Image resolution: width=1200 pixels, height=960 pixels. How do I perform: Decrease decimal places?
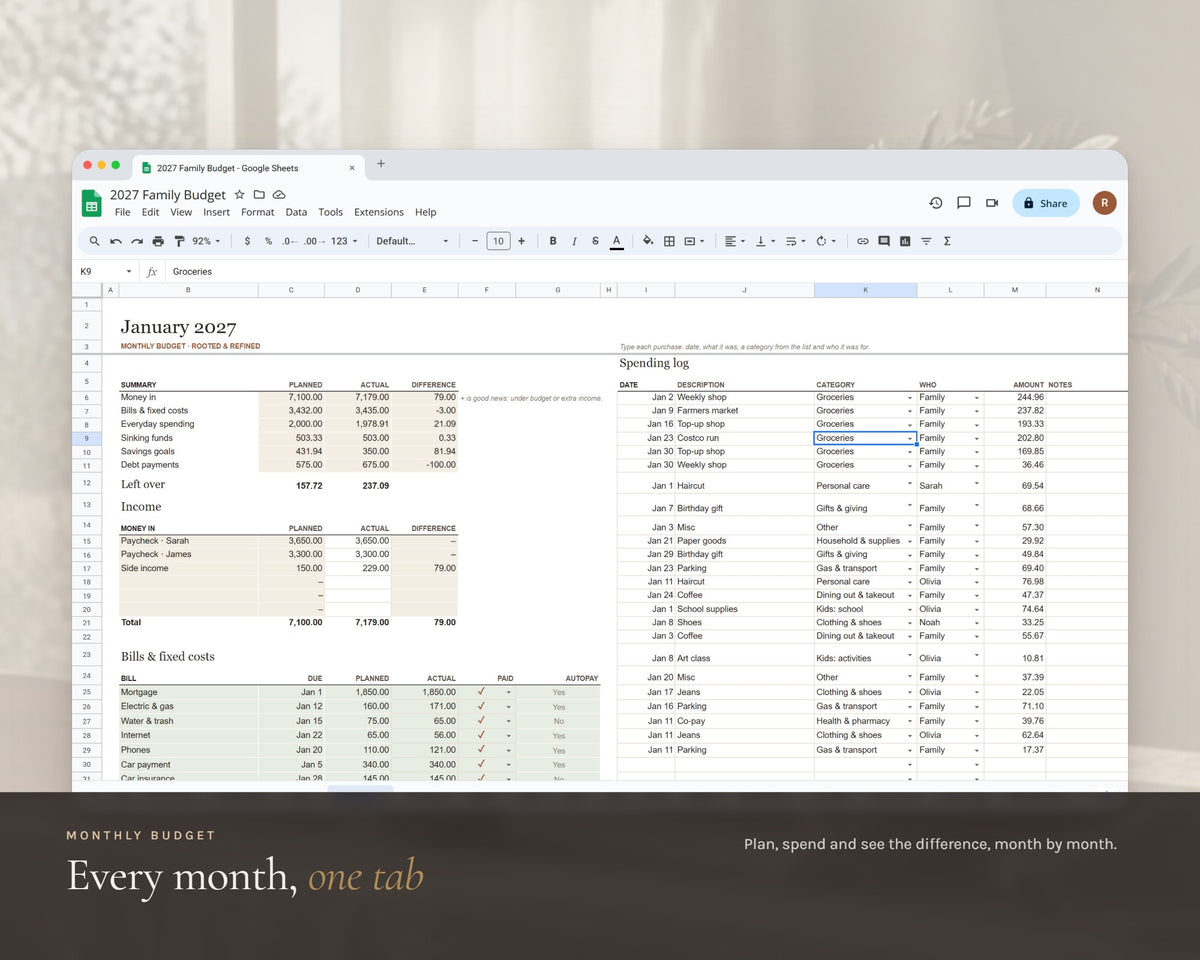[288, 241]
